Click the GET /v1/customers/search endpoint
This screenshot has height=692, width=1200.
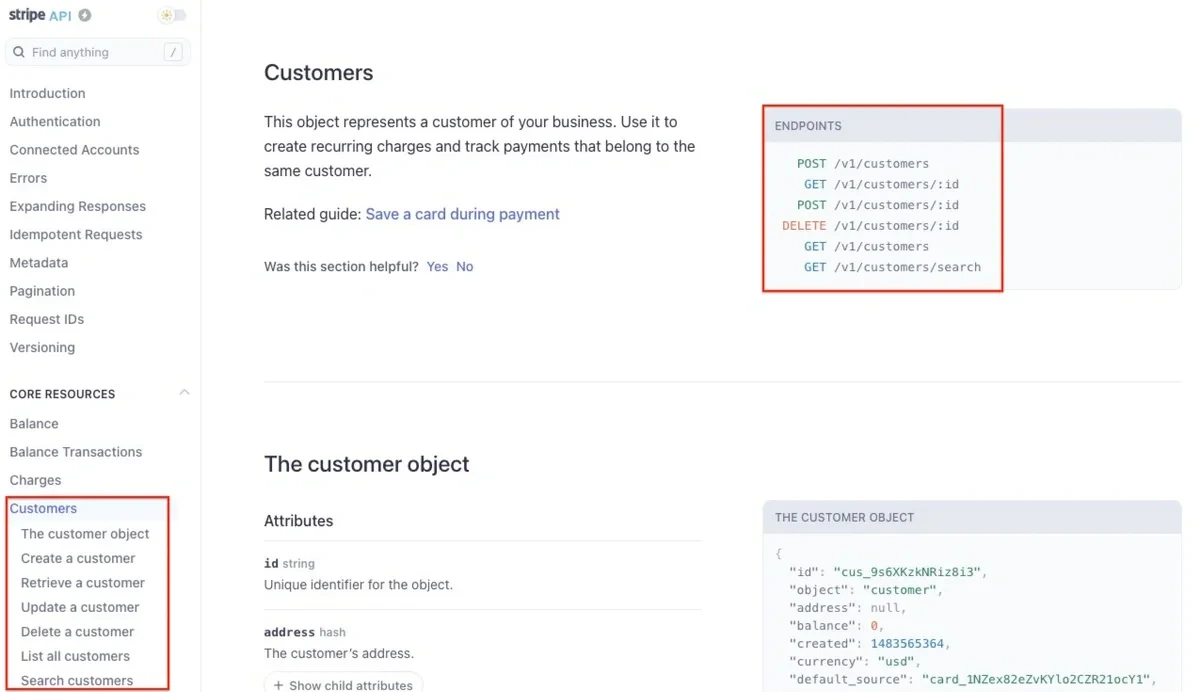[890, 267]
